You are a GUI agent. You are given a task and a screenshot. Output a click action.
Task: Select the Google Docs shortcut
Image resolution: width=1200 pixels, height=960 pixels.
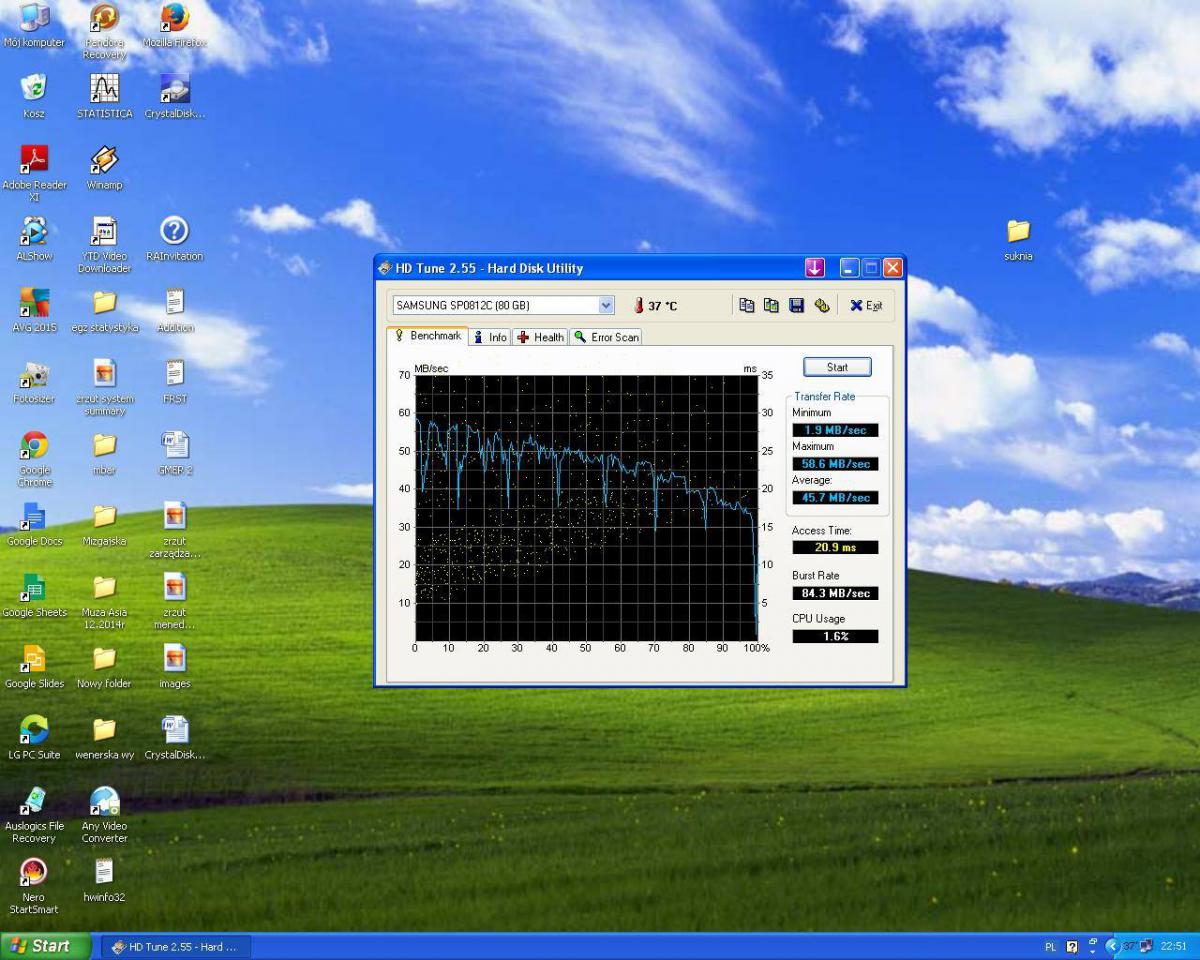coord(34,523)
